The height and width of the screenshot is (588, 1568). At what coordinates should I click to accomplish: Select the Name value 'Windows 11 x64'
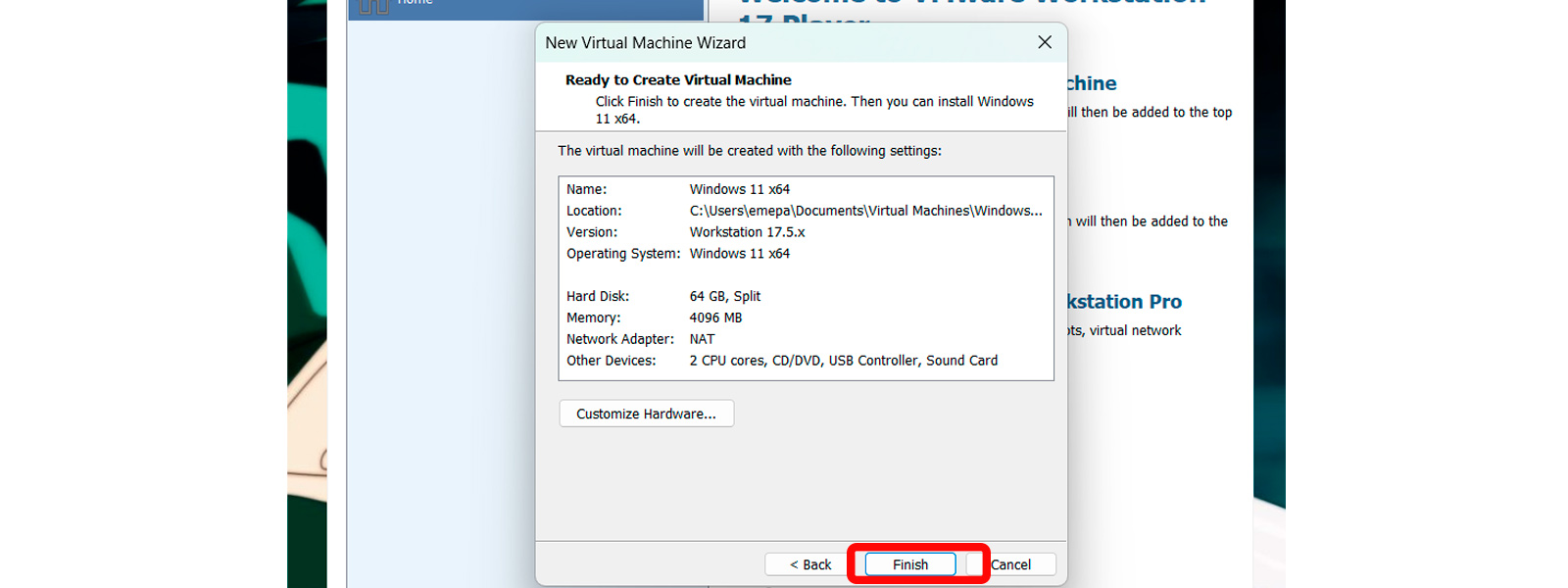pos(740,189)
